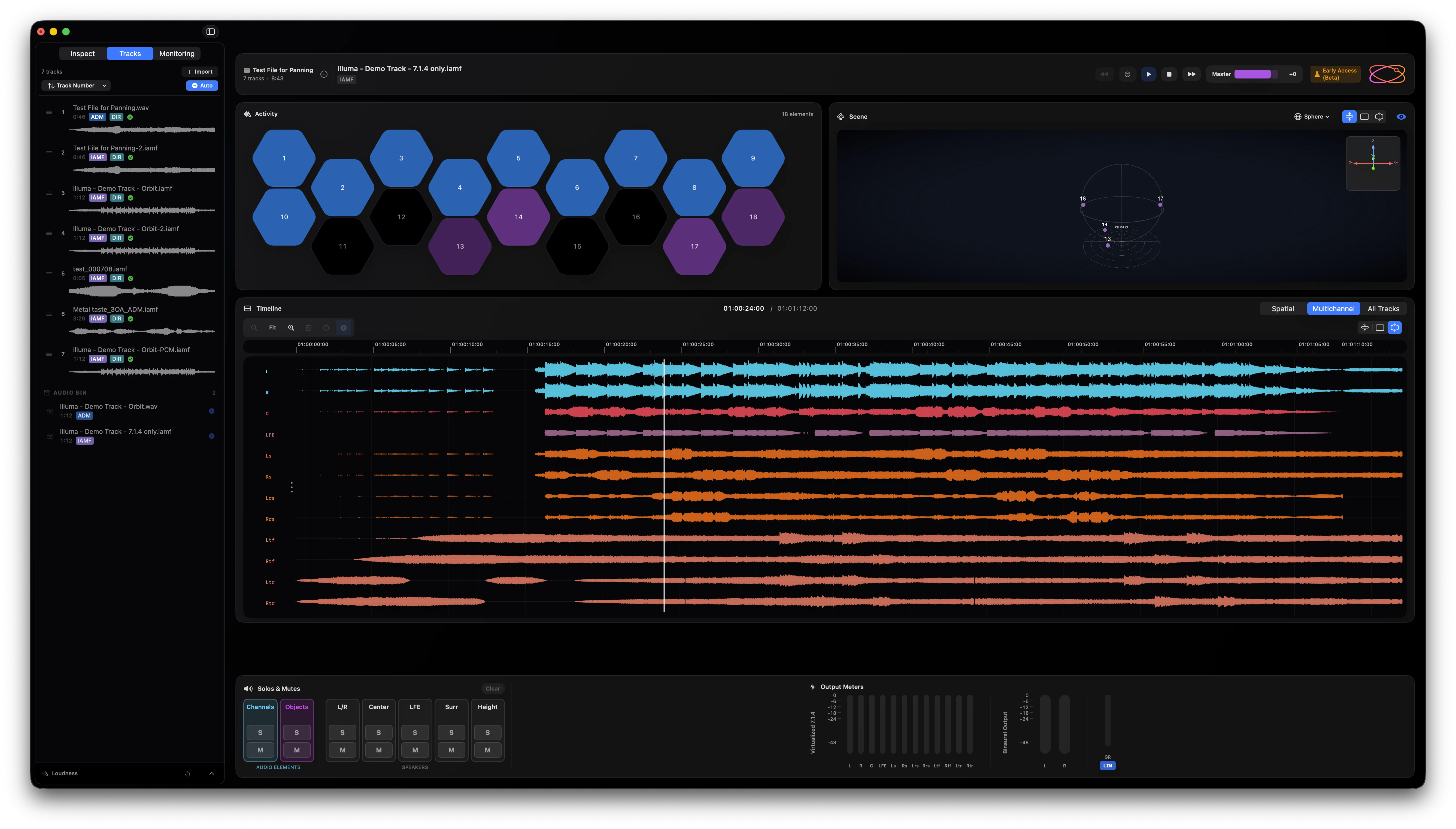
Task: Switch to the Inspect tab
Action: coord(83,53)
